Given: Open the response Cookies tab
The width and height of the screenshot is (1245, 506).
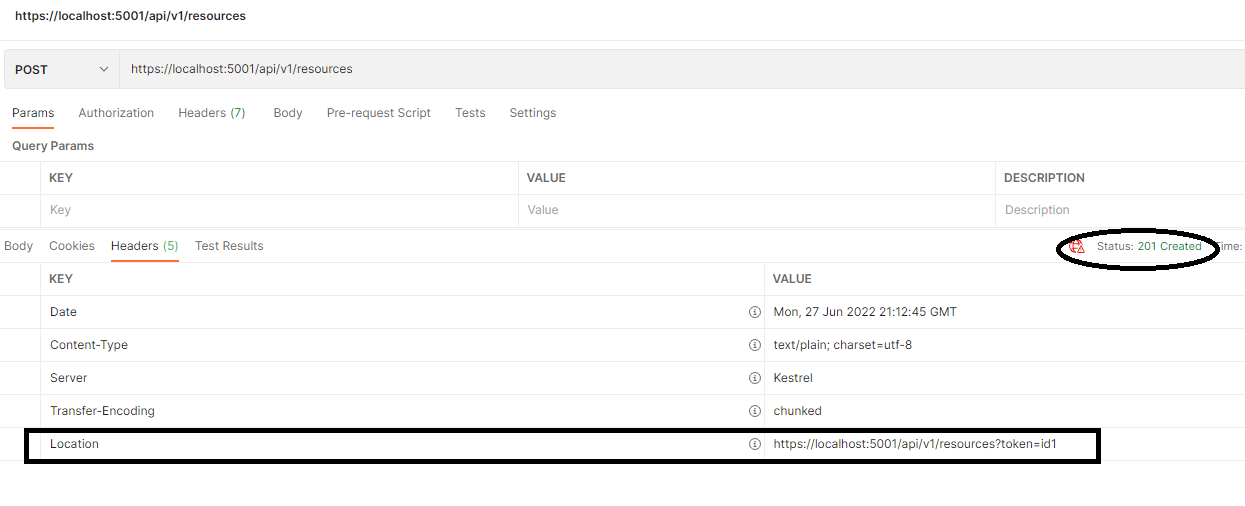Looking at the screenshot, I should [72, 246].
